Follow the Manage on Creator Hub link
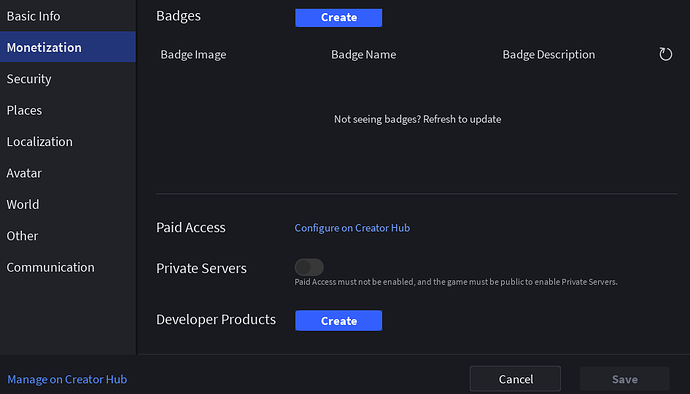 point(67,379)
